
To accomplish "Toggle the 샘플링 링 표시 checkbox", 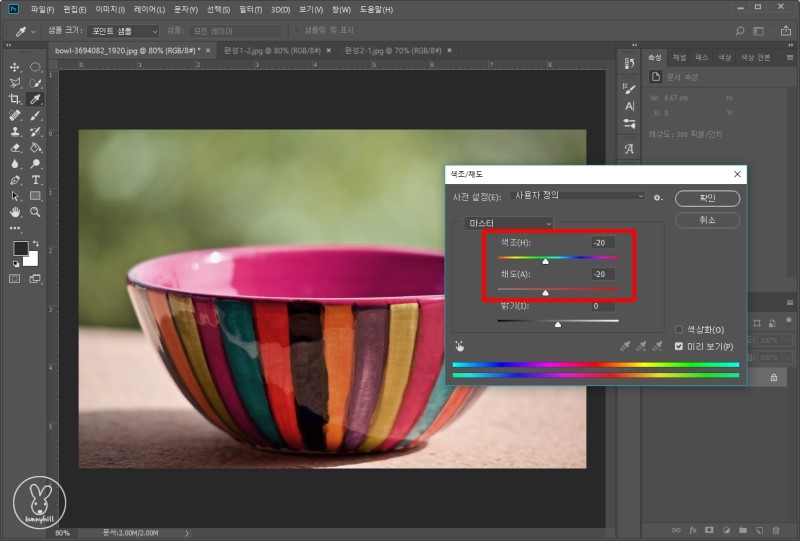I will pyautogui.click(x=297, y=31).
